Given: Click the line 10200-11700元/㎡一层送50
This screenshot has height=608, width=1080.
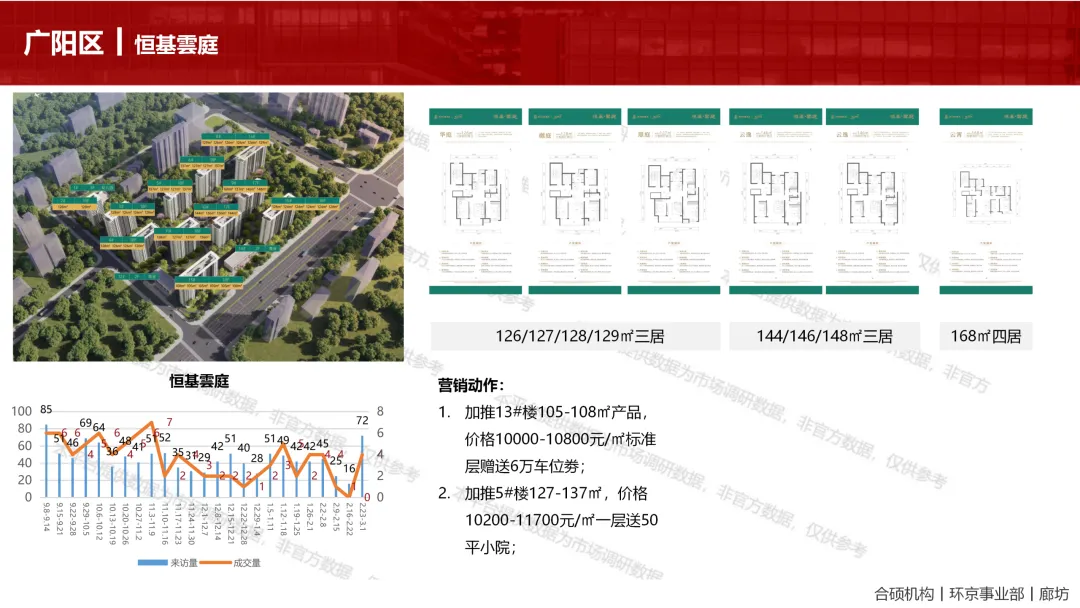Looking at the screenshot, I should coord(561,520).
